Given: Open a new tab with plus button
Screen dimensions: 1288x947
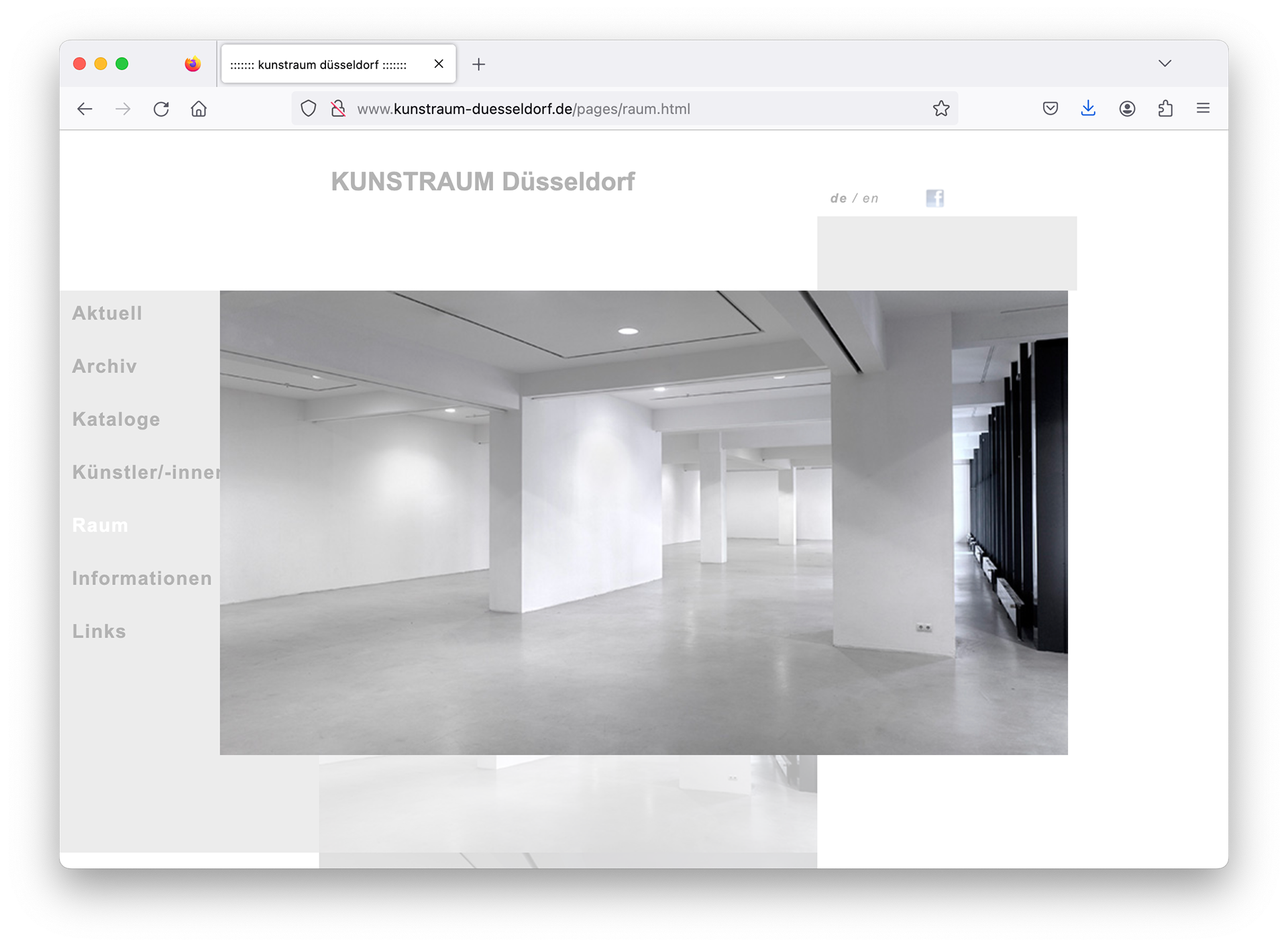Looking at the screenshot, I should pos(478,64).
